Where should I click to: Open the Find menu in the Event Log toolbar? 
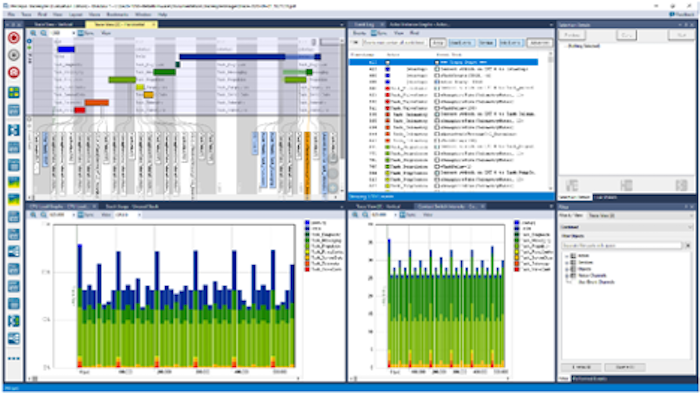click(x=414, y=33)
